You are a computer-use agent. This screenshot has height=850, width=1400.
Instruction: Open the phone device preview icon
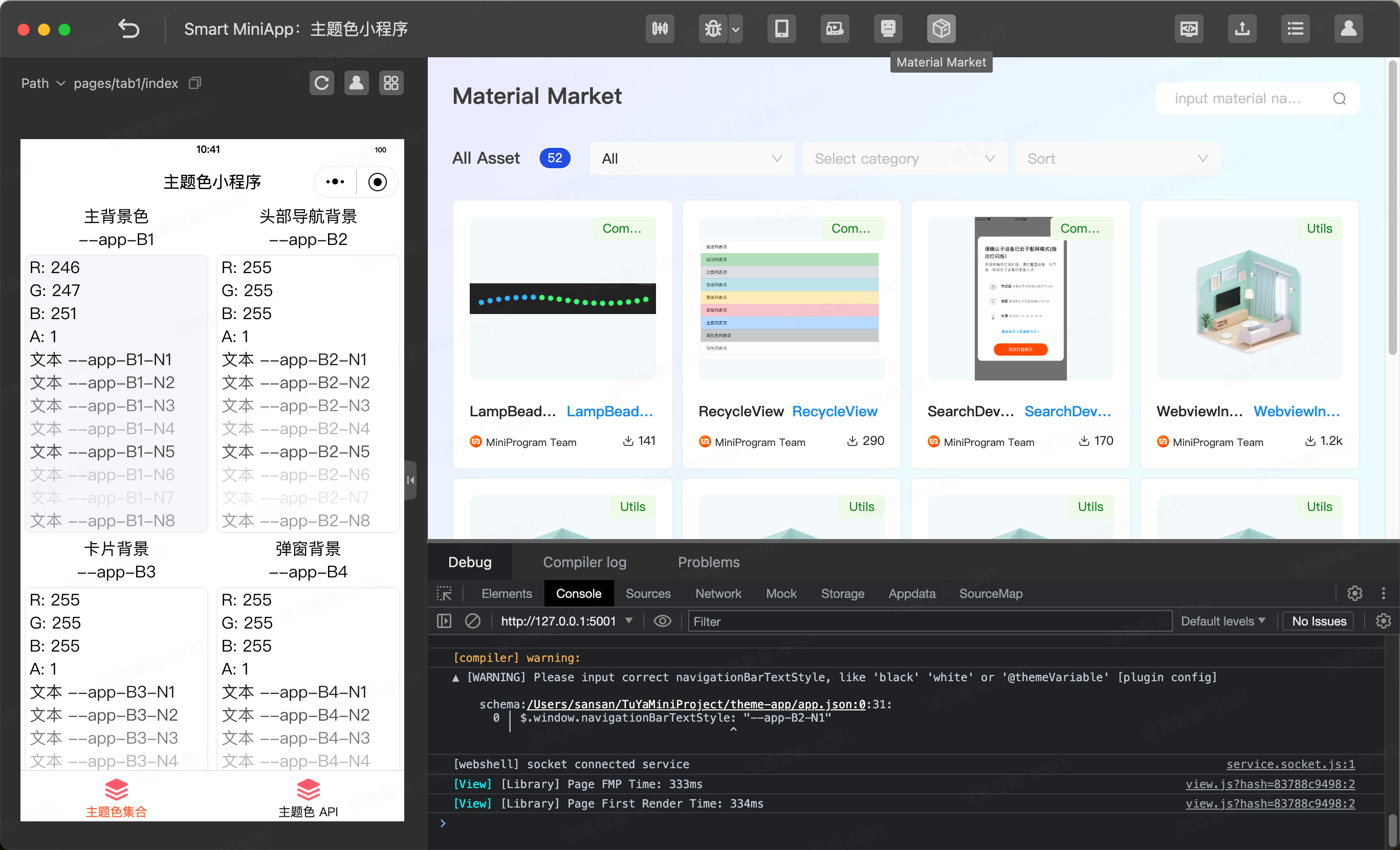[782, 29]
